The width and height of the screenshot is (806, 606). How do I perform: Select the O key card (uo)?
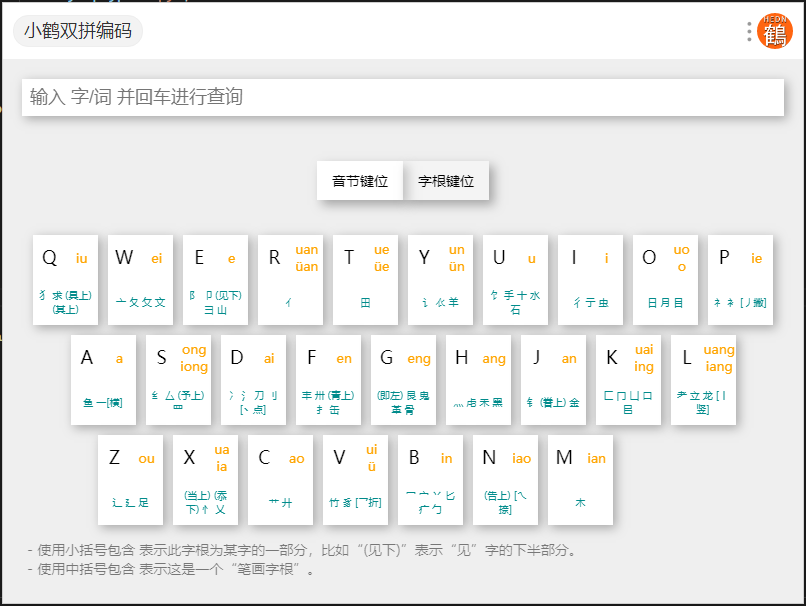pyautogui.click(x=666, y=280)
